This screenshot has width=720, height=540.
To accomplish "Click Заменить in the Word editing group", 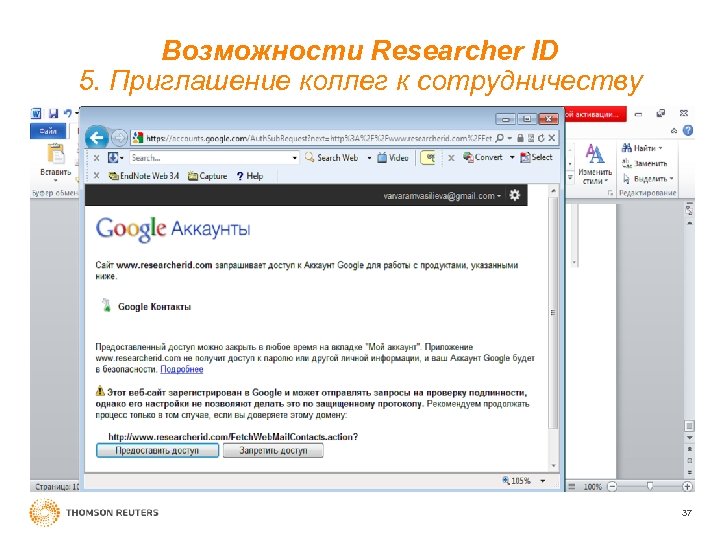I will pos(645,163).
